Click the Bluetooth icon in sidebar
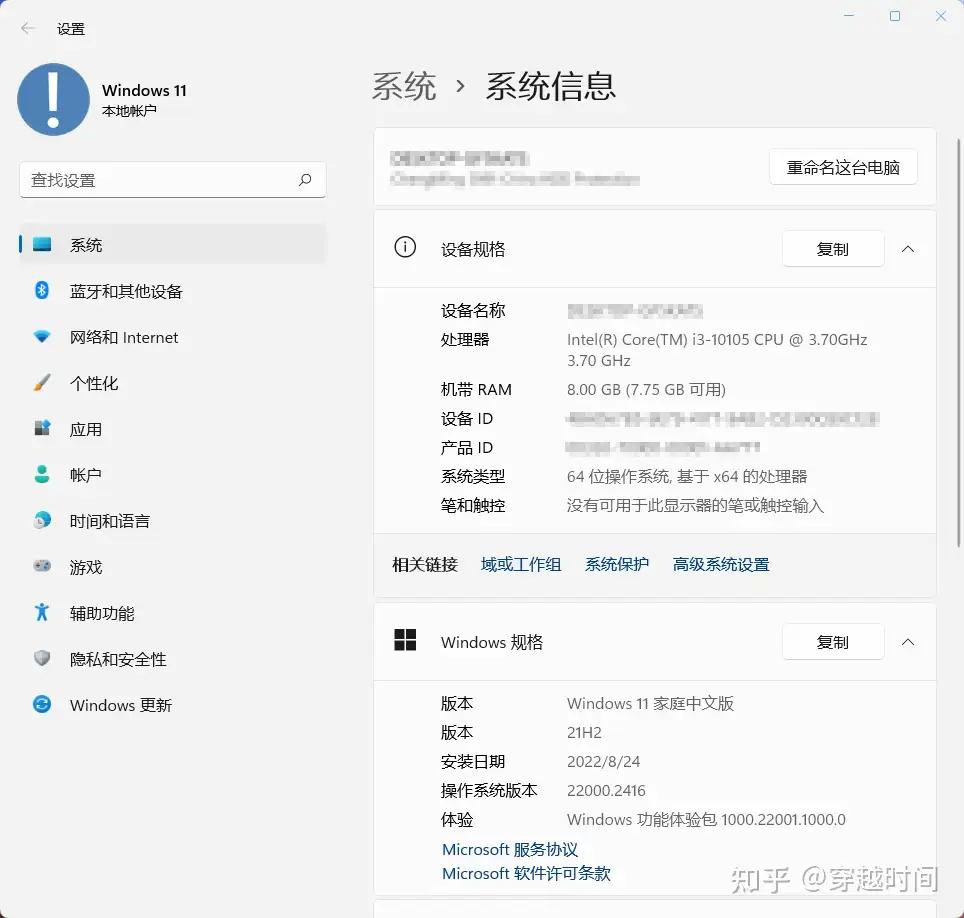Screen dimensions: 964x918 point(42,290)
